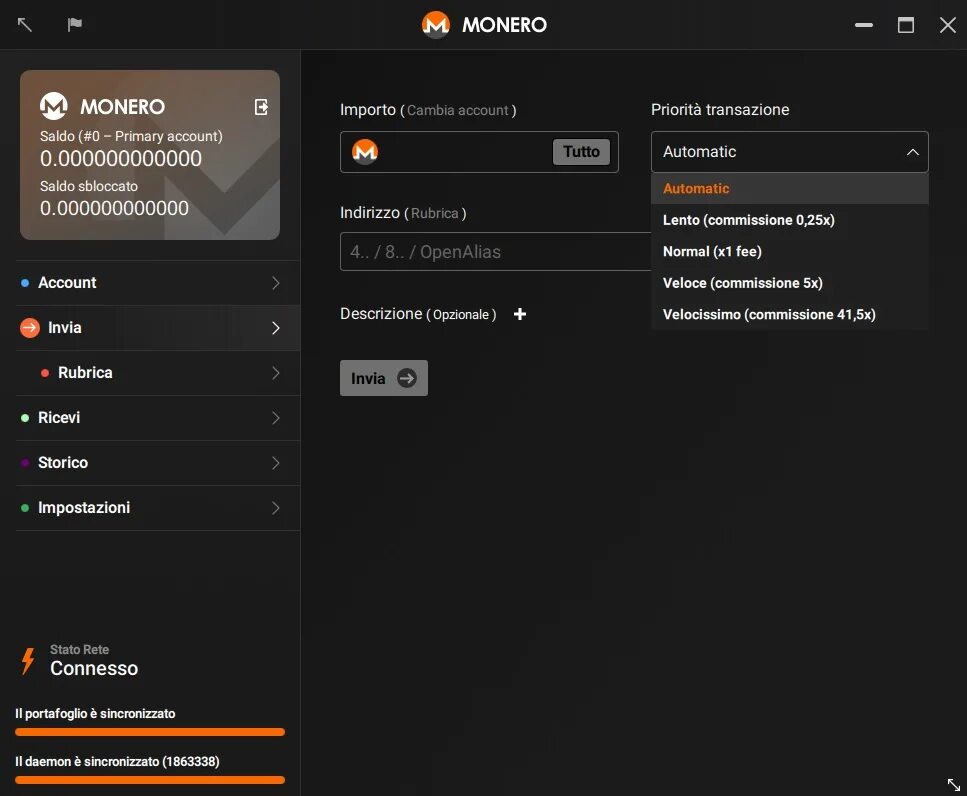The image size is (967, 796).
Task: Click the wallet sync progress bar
Action: (x=150, y=732)
